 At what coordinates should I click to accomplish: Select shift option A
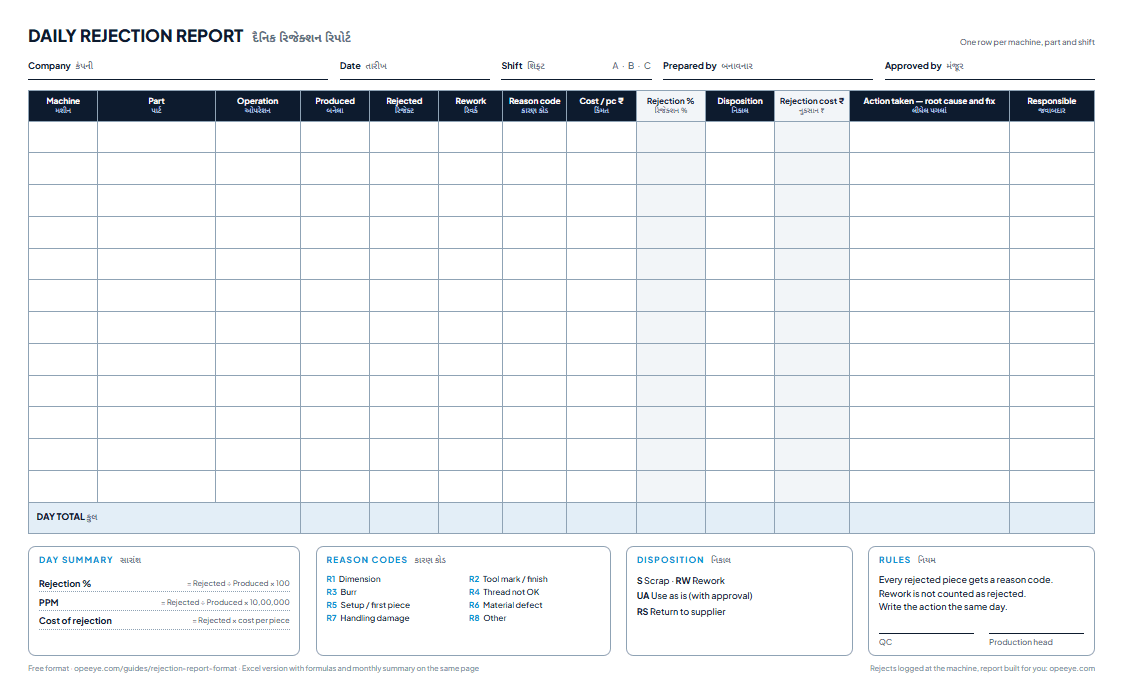615,66
